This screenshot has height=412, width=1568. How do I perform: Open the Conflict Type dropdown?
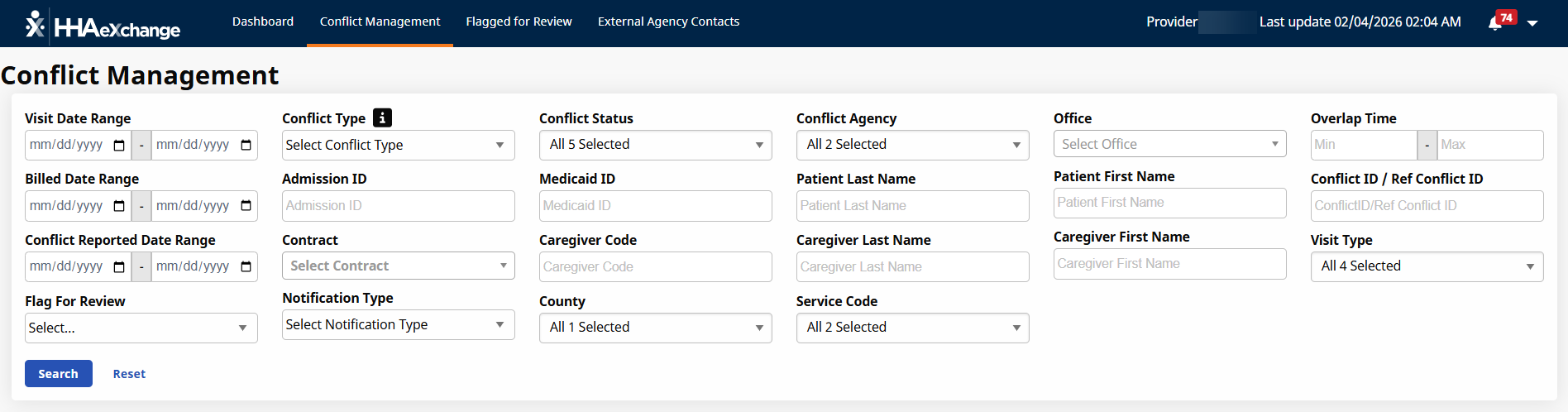click(398, 146)
